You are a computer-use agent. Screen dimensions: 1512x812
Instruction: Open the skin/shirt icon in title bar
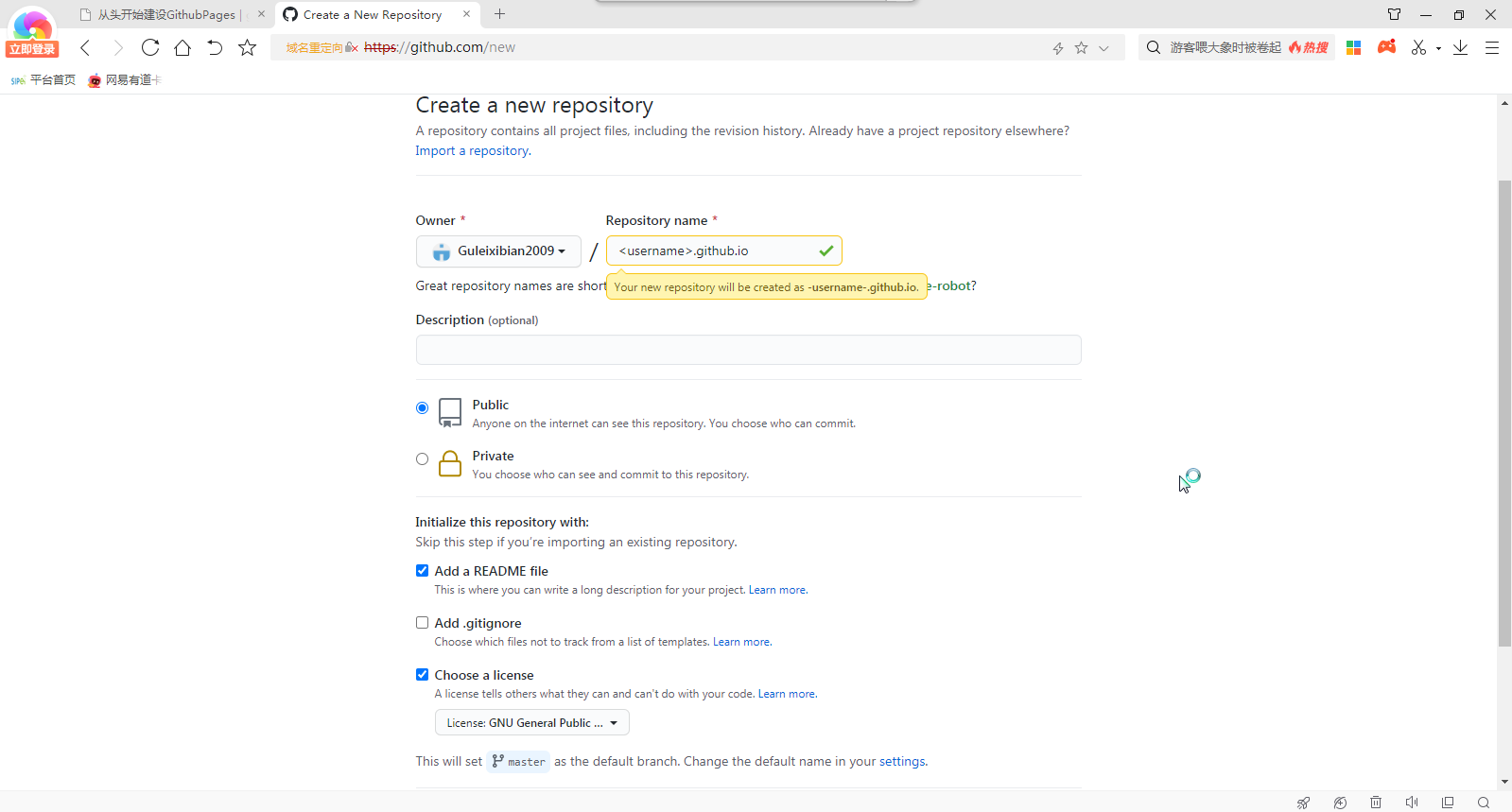point(1395,14)
